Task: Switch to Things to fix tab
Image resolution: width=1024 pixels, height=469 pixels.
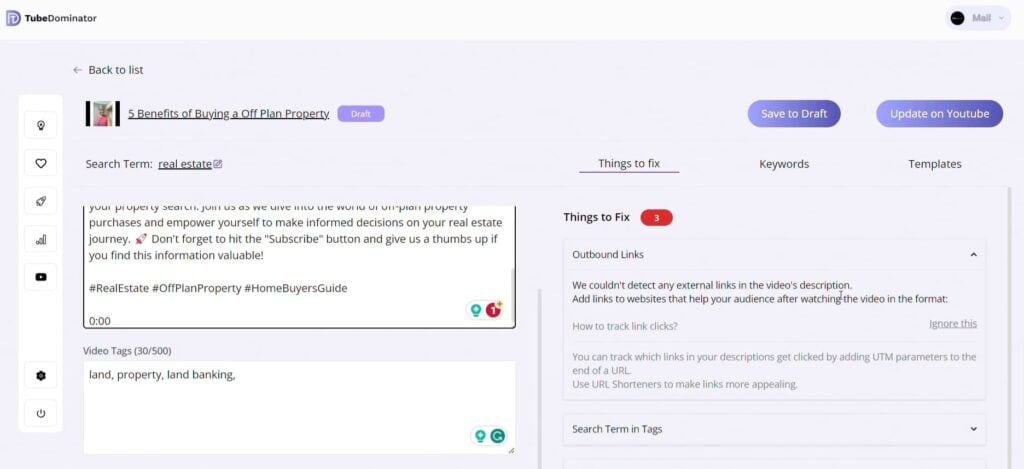Action: pos(629,163)
